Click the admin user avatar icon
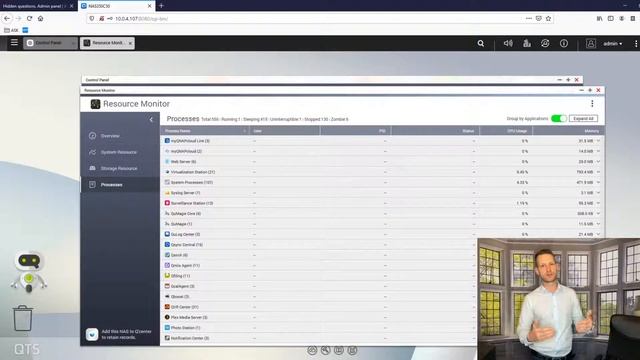The height and width of the screenshot is (360, 640). [x=591, y=43]
